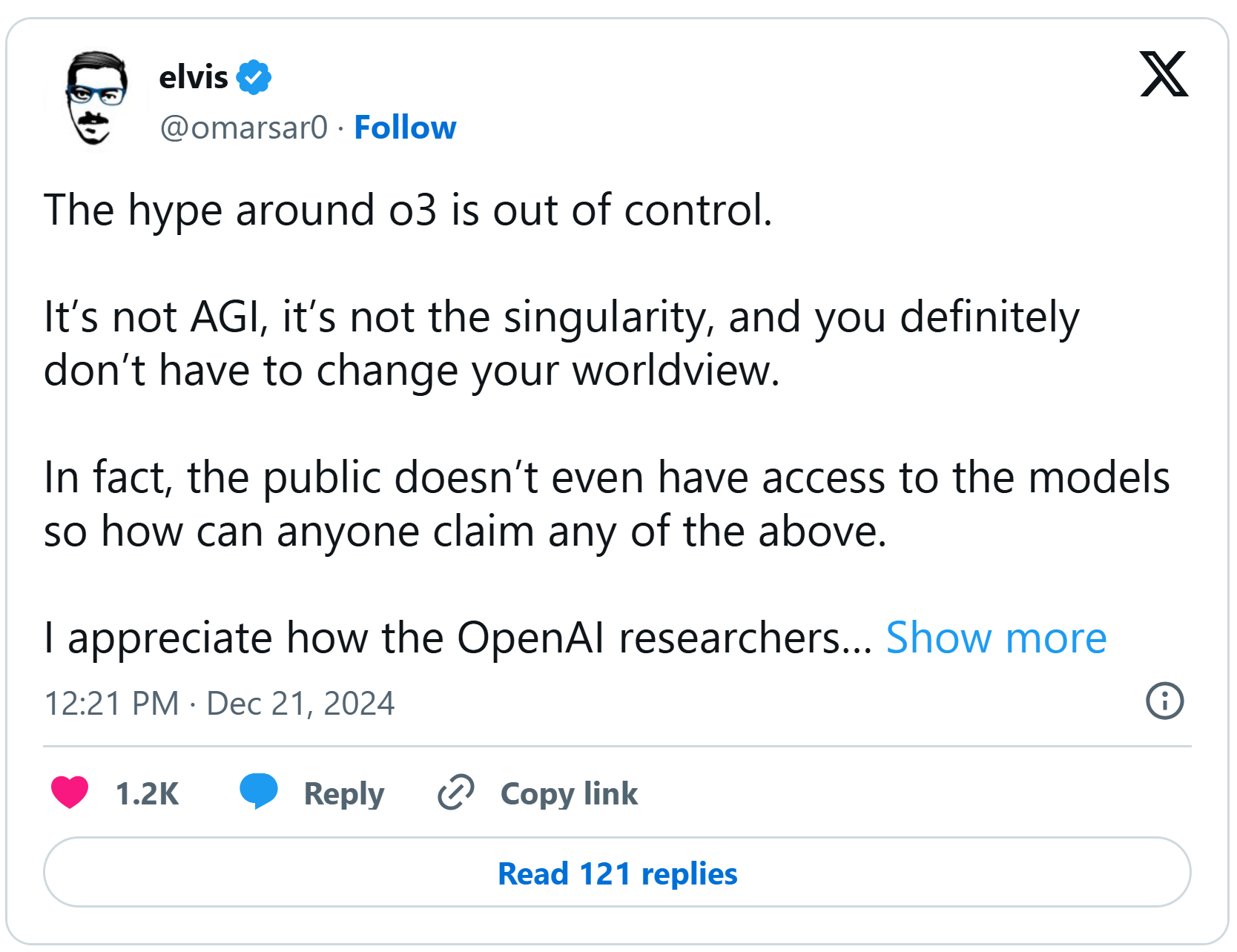Click the Reply label
This screenshot has height=952, width=1237.
[x=344, y=794]
